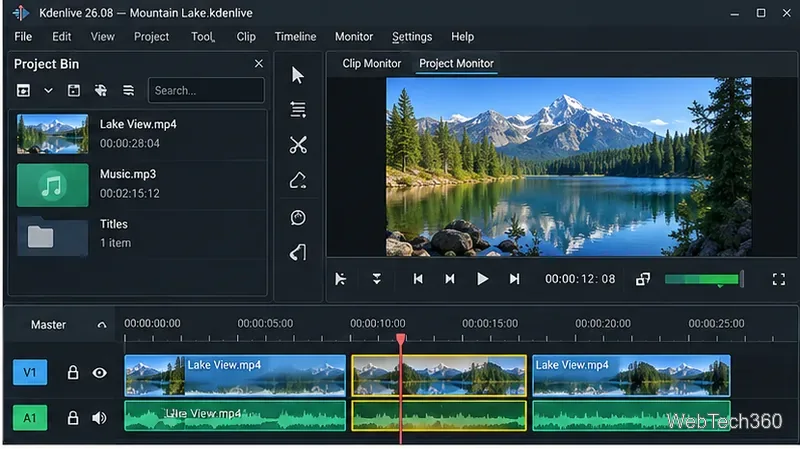Click the ruler at 00:00:05:00
This screenshot has height=449, width=800.
click(265, 323)
